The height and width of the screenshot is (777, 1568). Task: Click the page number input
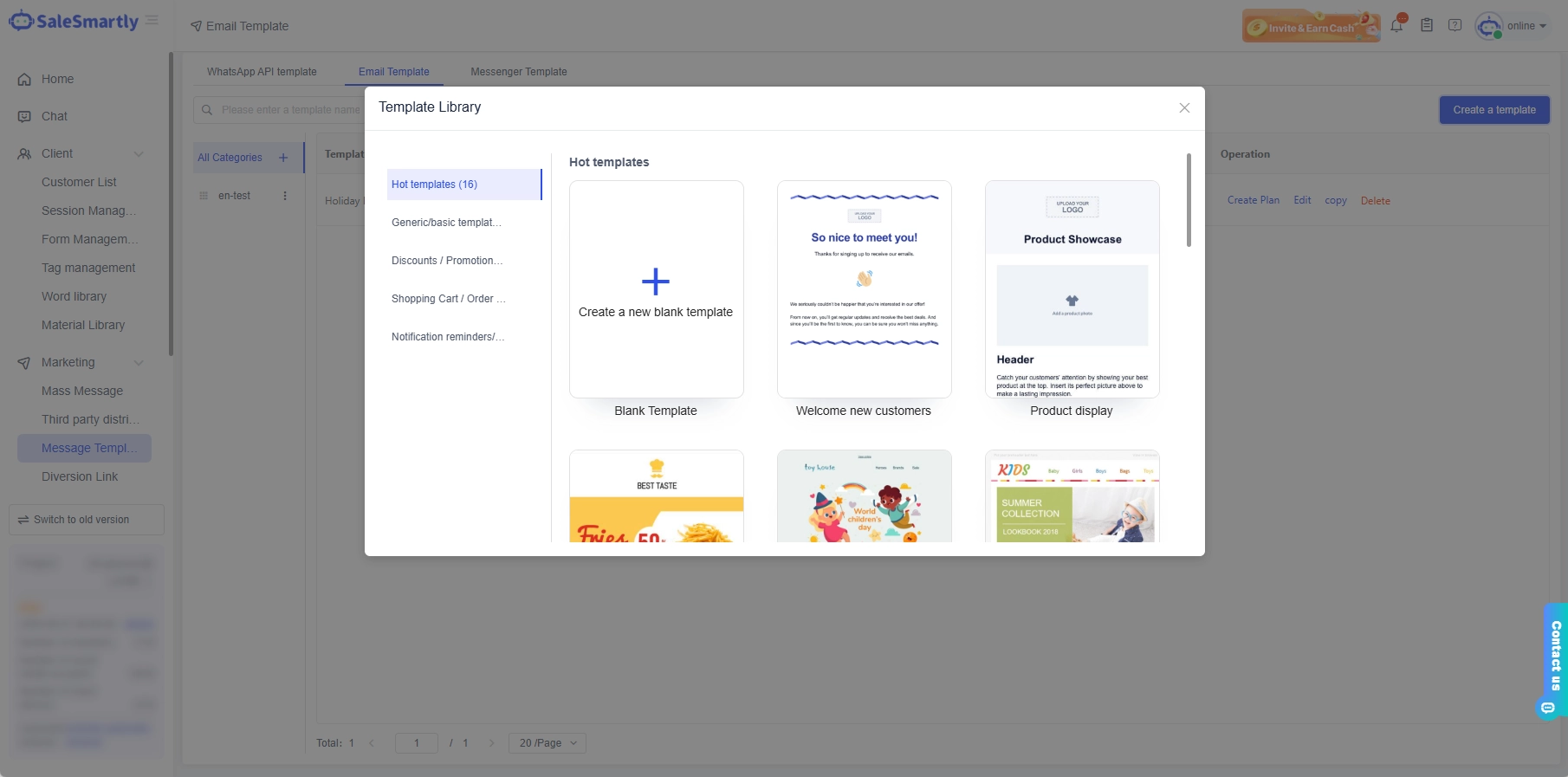pyautogui.click(x=417, y=743)
